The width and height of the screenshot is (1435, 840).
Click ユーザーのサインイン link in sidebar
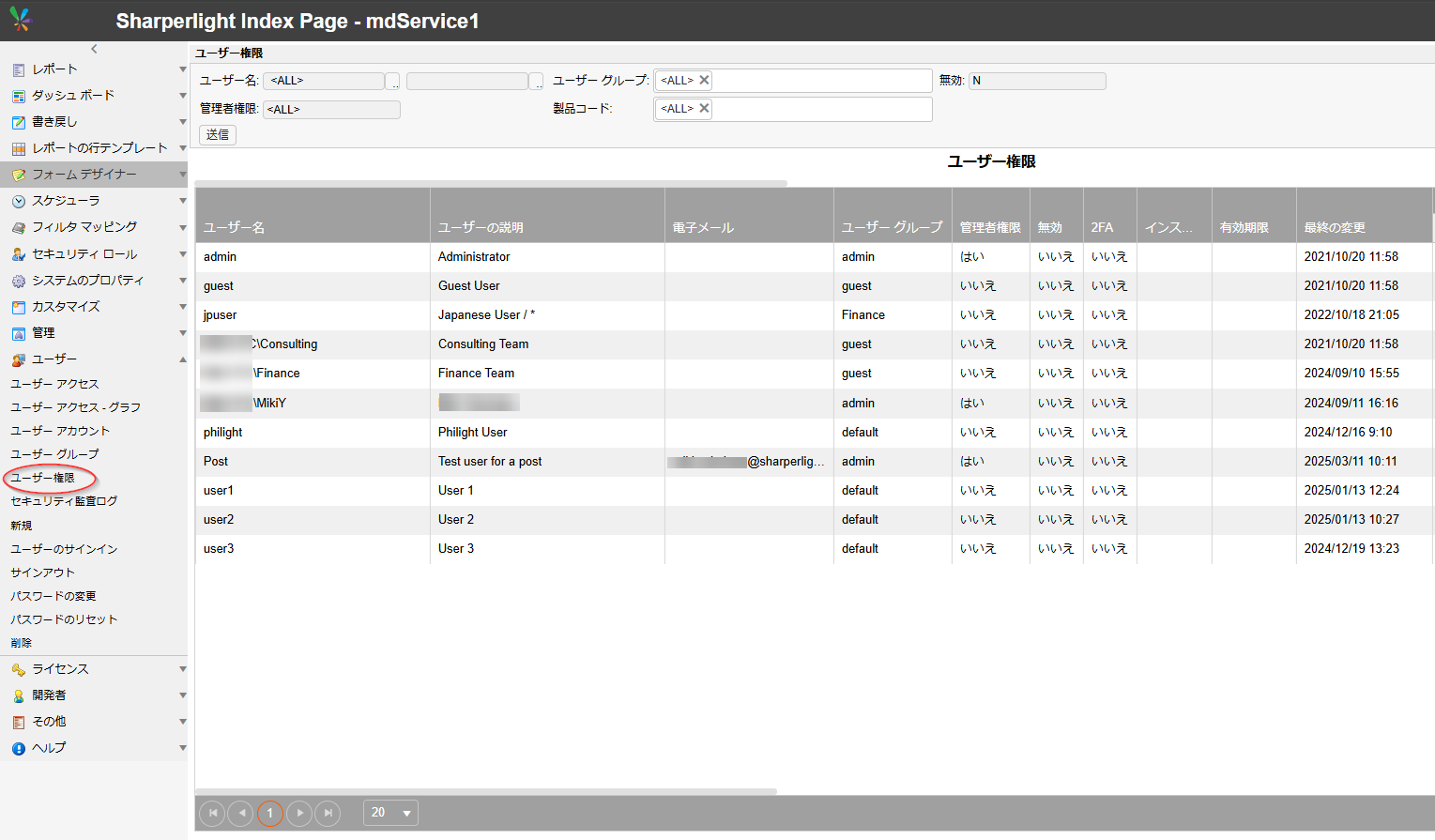point(64,549)
